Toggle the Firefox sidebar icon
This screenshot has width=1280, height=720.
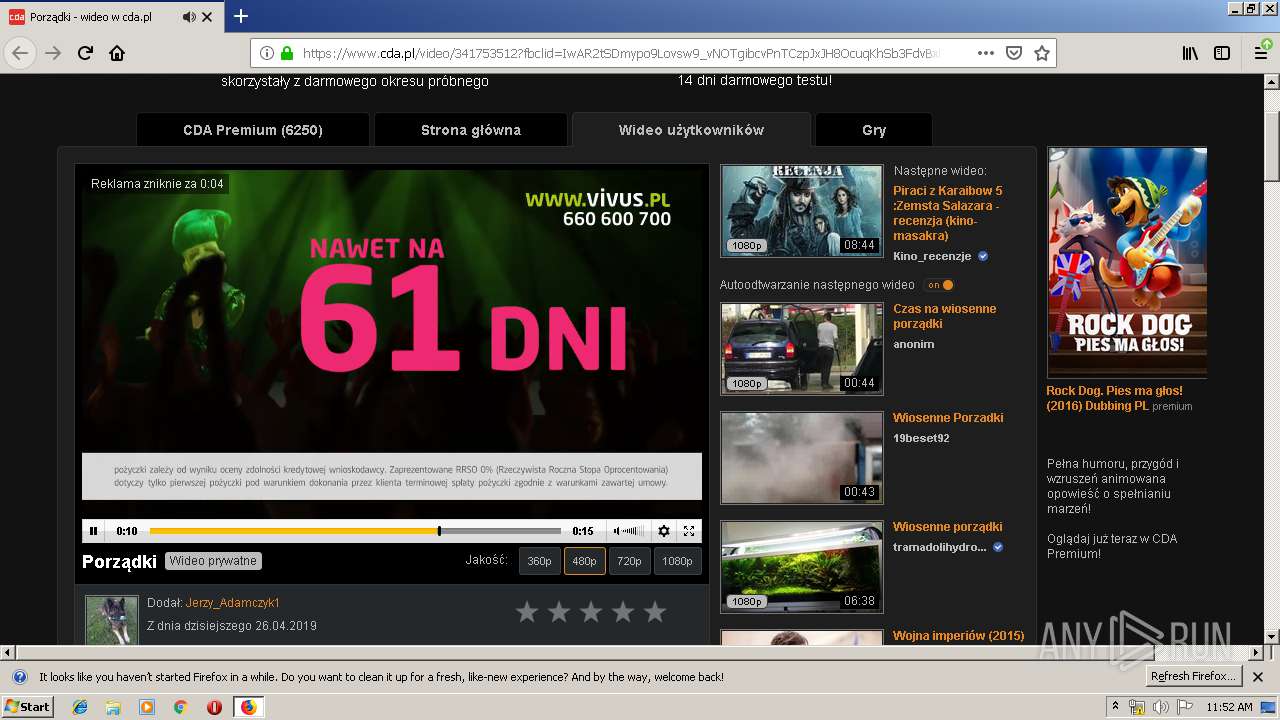click(x=1222, y=54)
